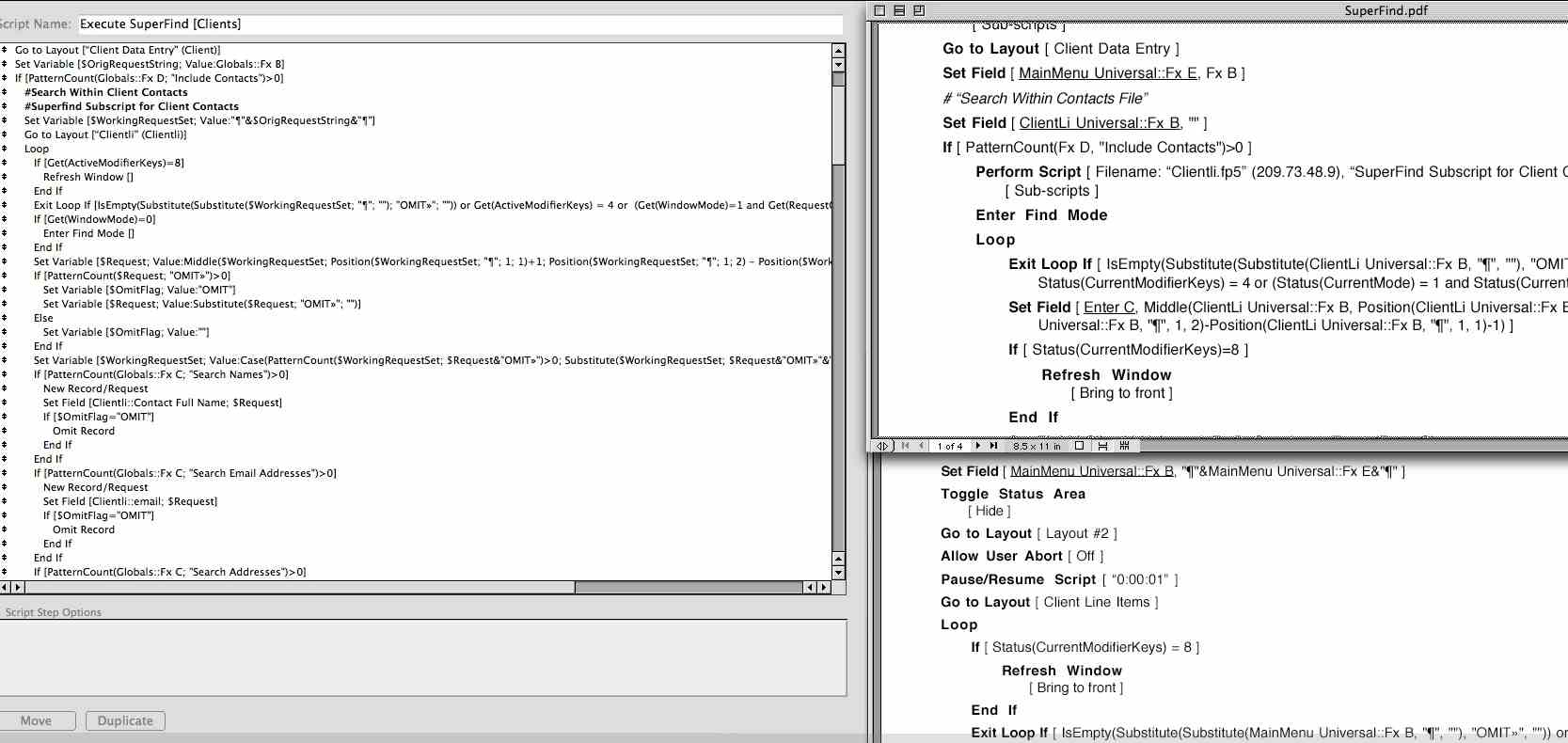Click the Duplicate button
Viewport: 1568px width, 743px height.
[x=125, y=720]
